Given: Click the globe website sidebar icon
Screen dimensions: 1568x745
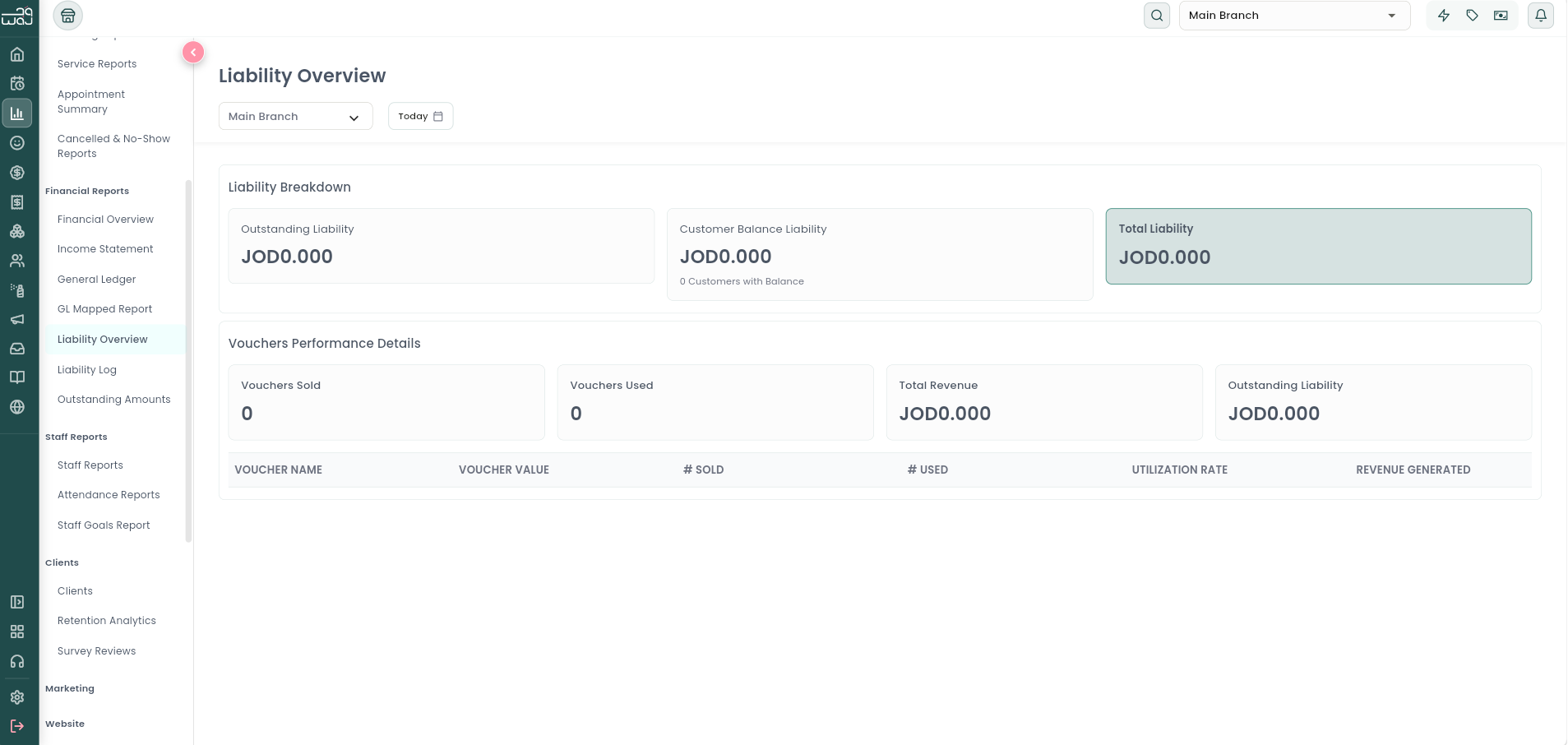Looking at the screenshot, I should click(x=17, y=407).
